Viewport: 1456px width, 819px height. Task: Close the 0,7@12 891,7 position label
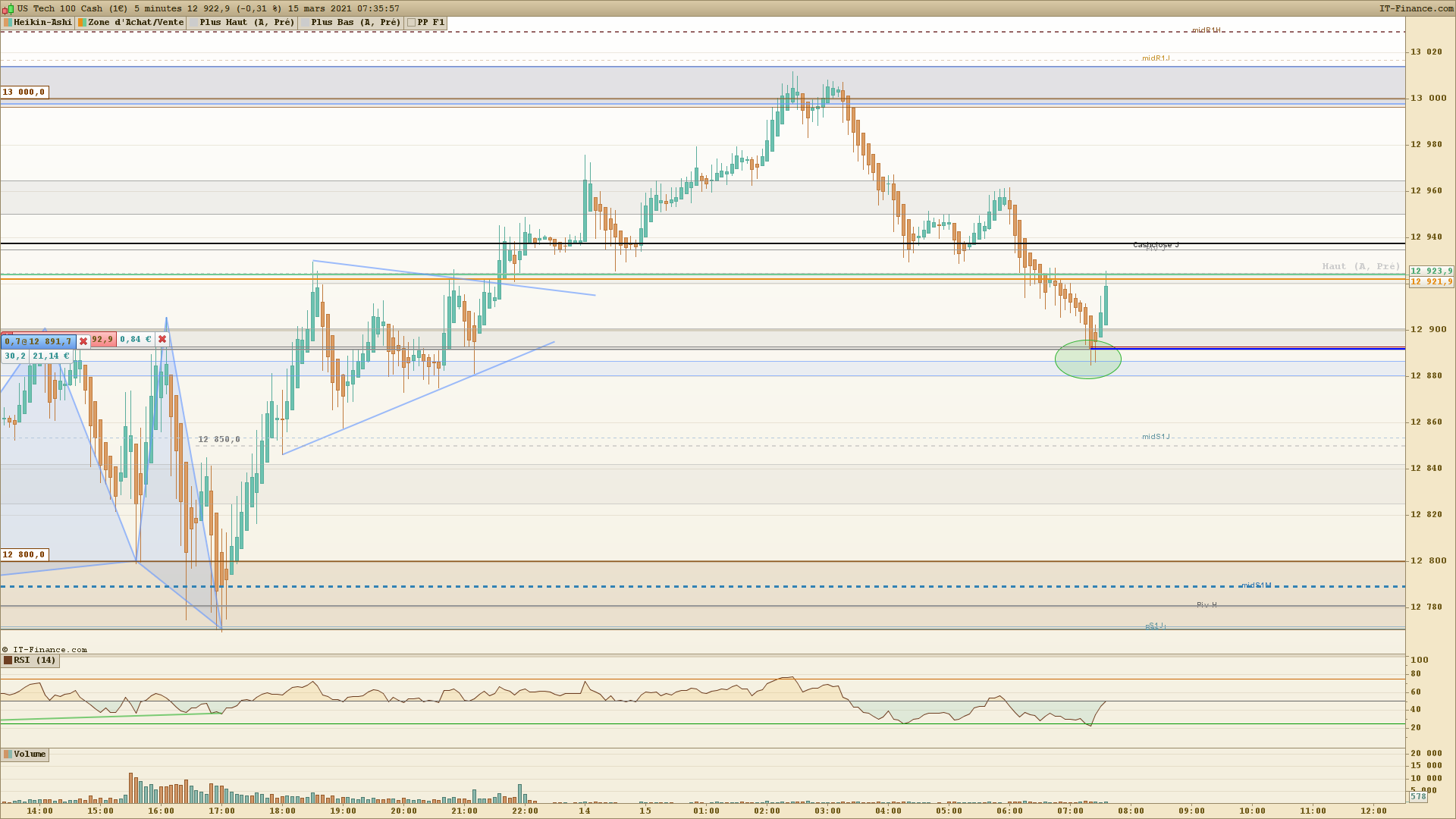(83, 341)
